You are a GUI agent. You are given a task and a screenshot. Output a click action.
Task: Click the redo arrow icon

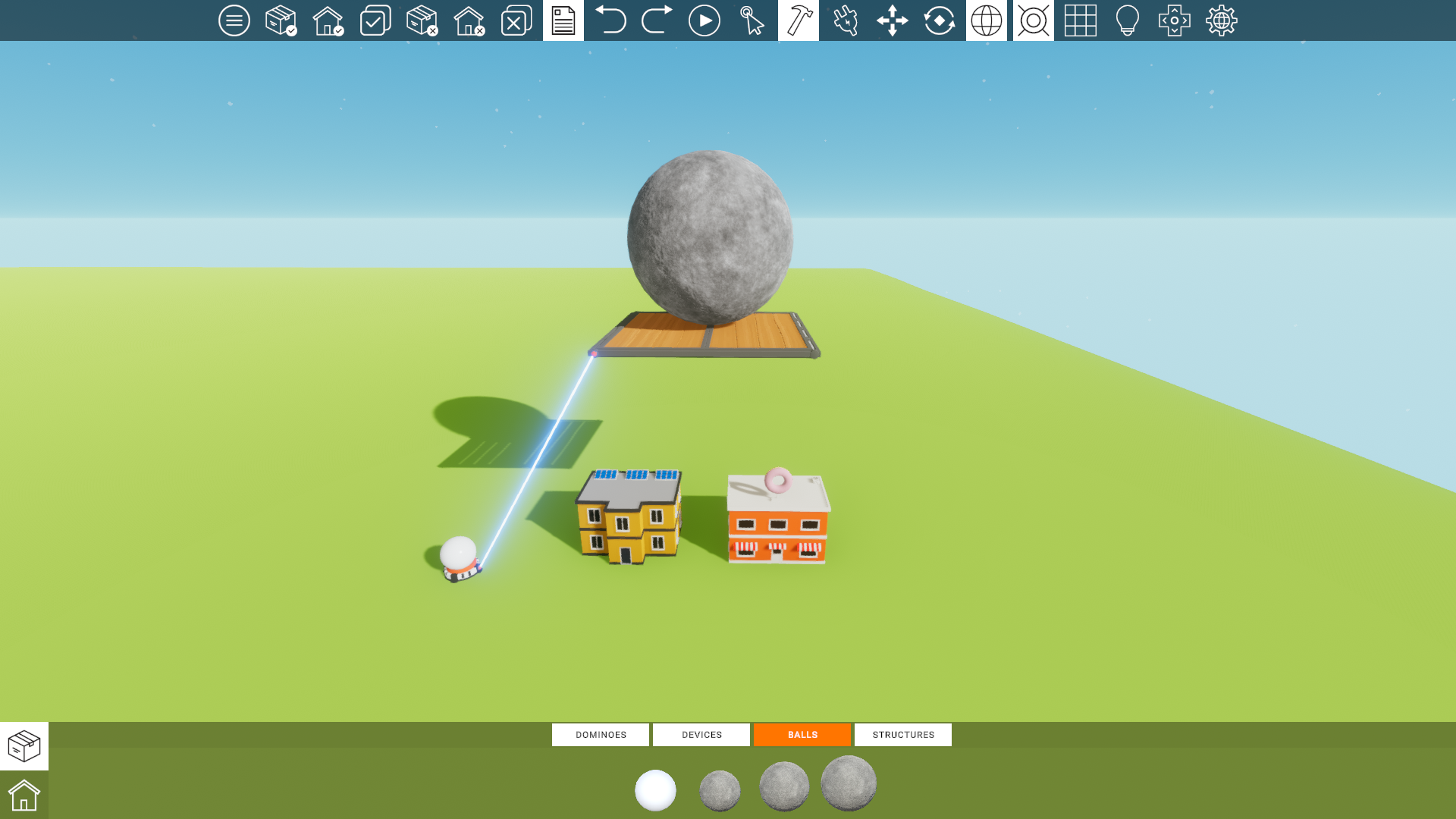pos(657,20)
